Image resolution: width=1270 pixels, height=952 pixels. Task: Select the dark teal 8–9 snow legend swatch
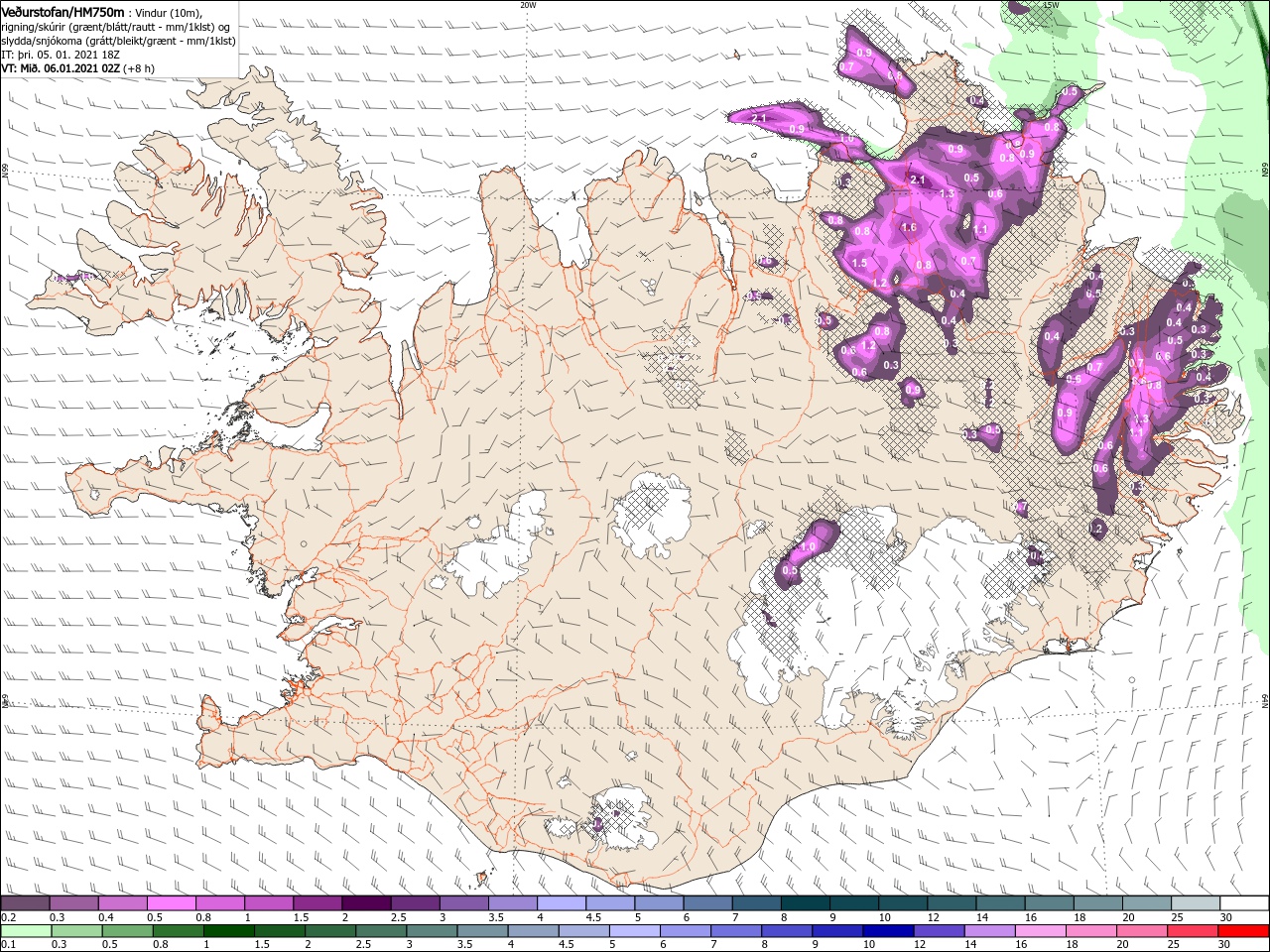point(806,903)
